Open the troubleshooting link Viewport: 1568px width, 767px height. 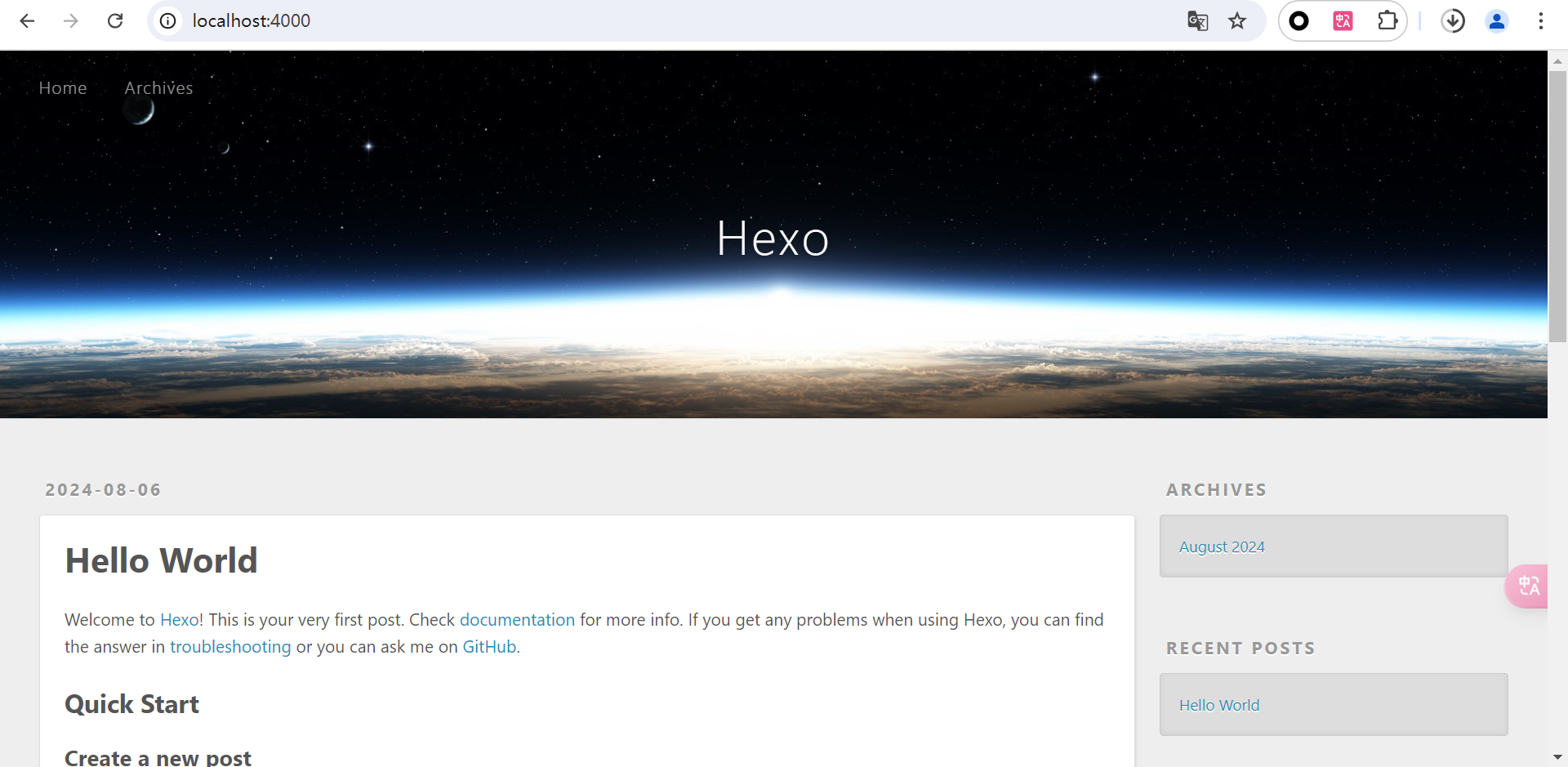[x=230, y=647]
